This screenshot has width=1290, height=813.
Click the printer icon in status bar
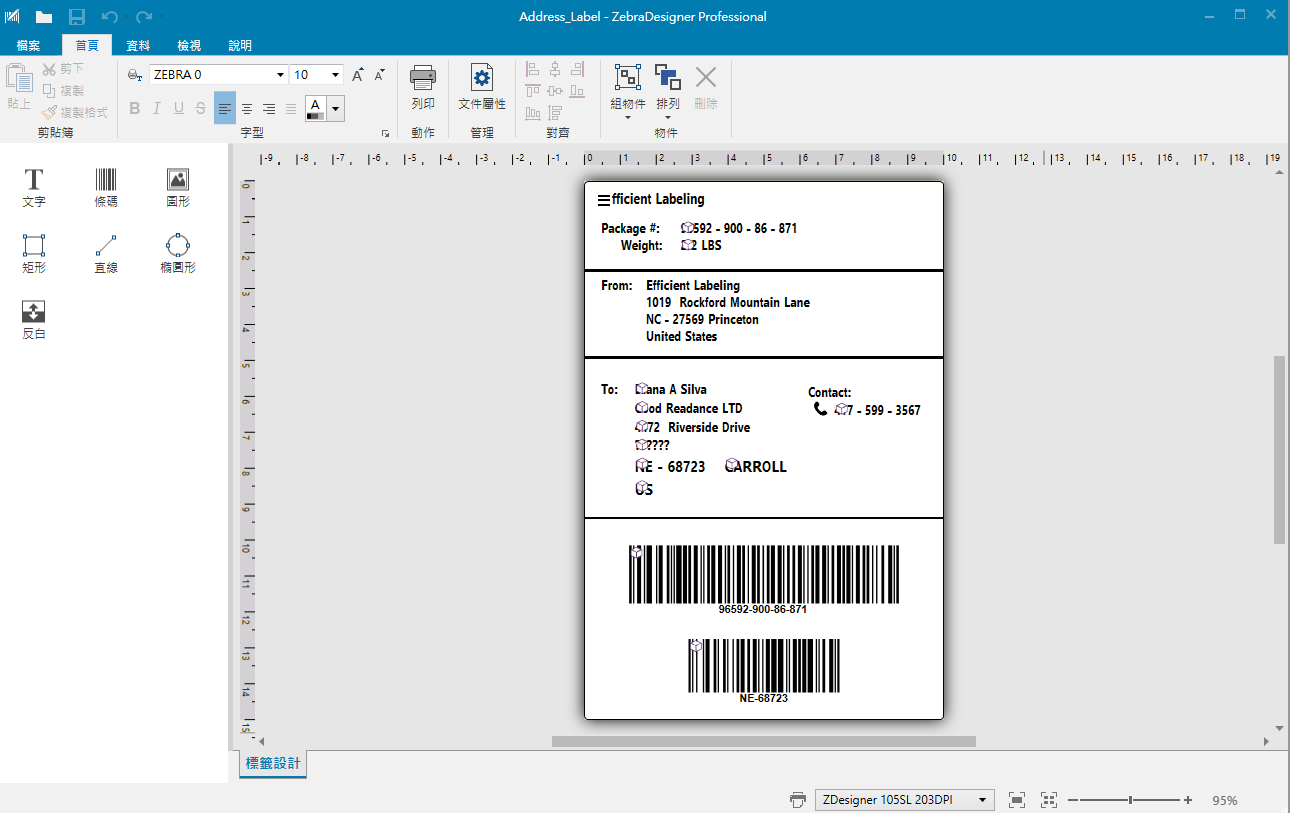(x=798, y=800)
